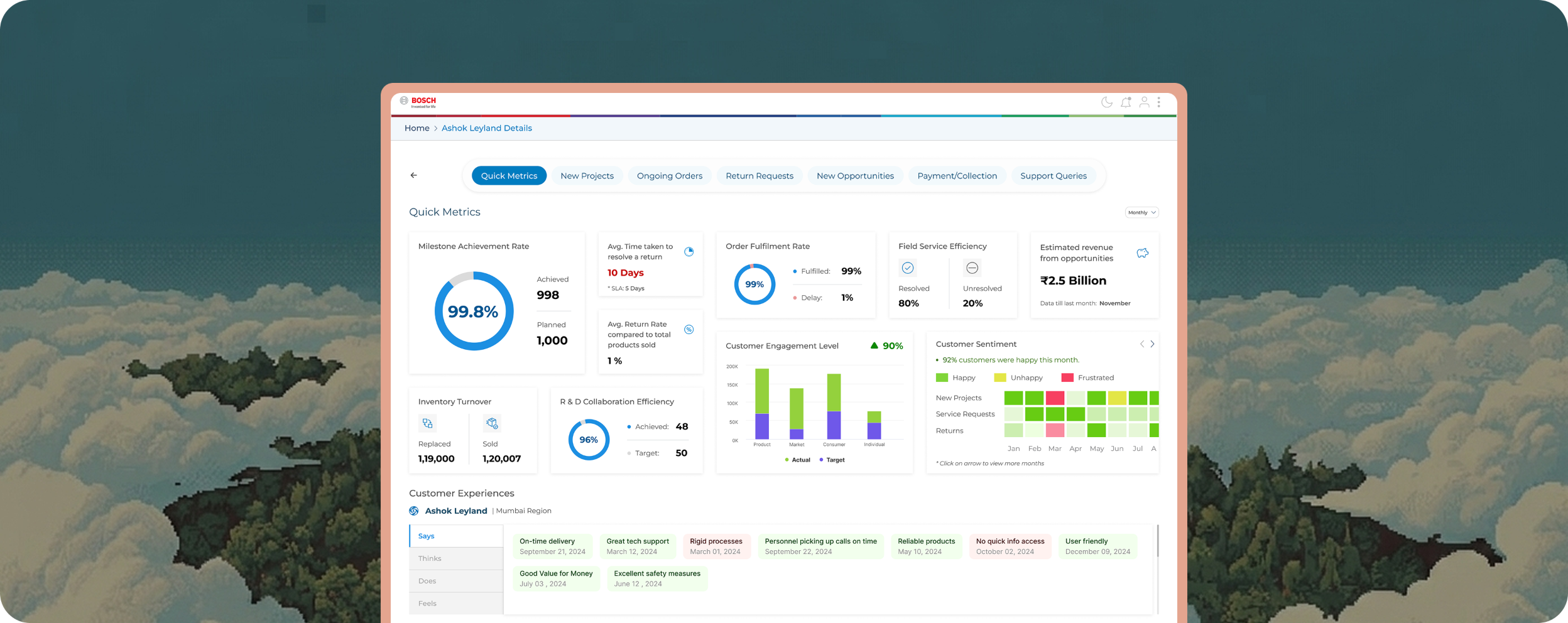Viewport: 1568px width, 623px height.
Task: Open the Ongoing Orders tab
Action: click(669, 176)
